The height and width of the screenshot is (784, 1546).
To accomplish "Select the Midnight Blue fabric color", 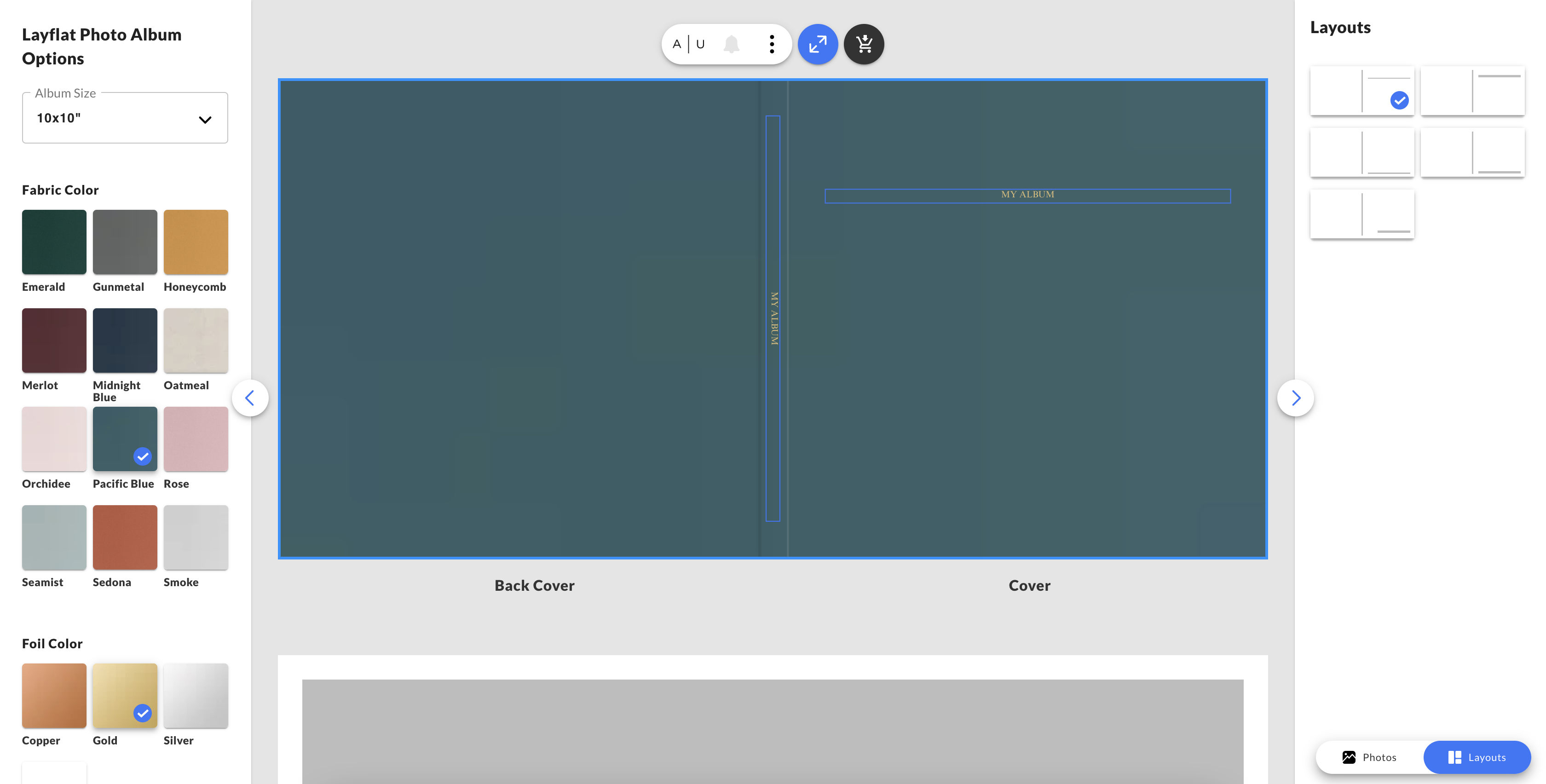I will click(x=125, y=340).
